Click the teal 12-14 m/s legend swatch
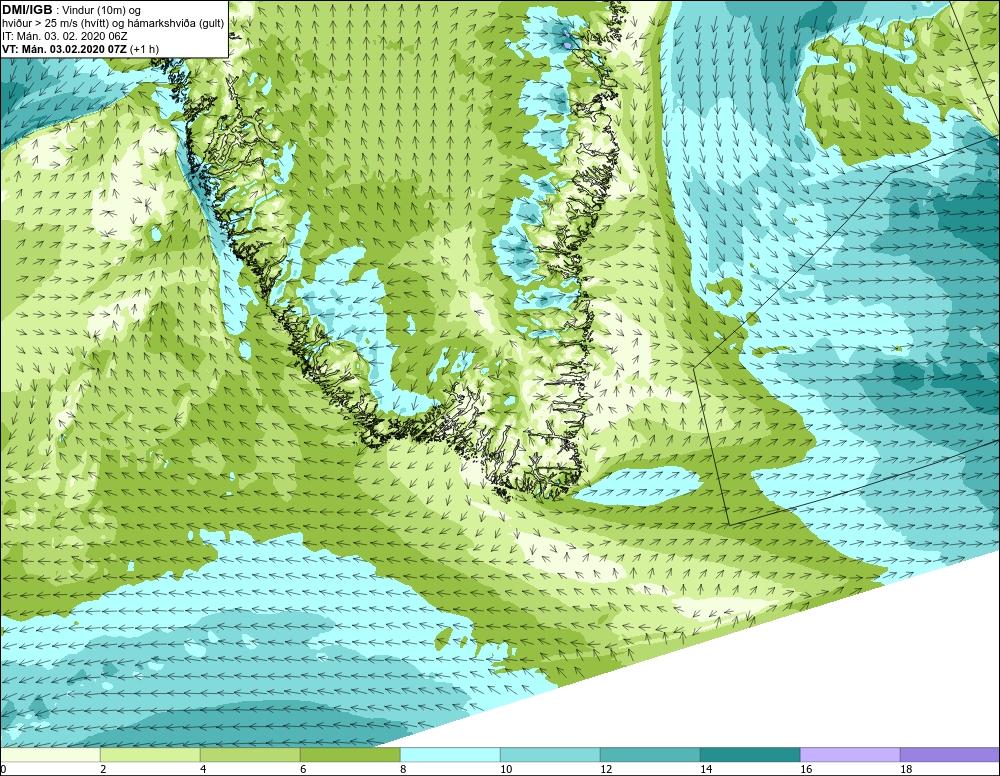The width and height of the screenshot is (1000, 776). coord(651,755)
